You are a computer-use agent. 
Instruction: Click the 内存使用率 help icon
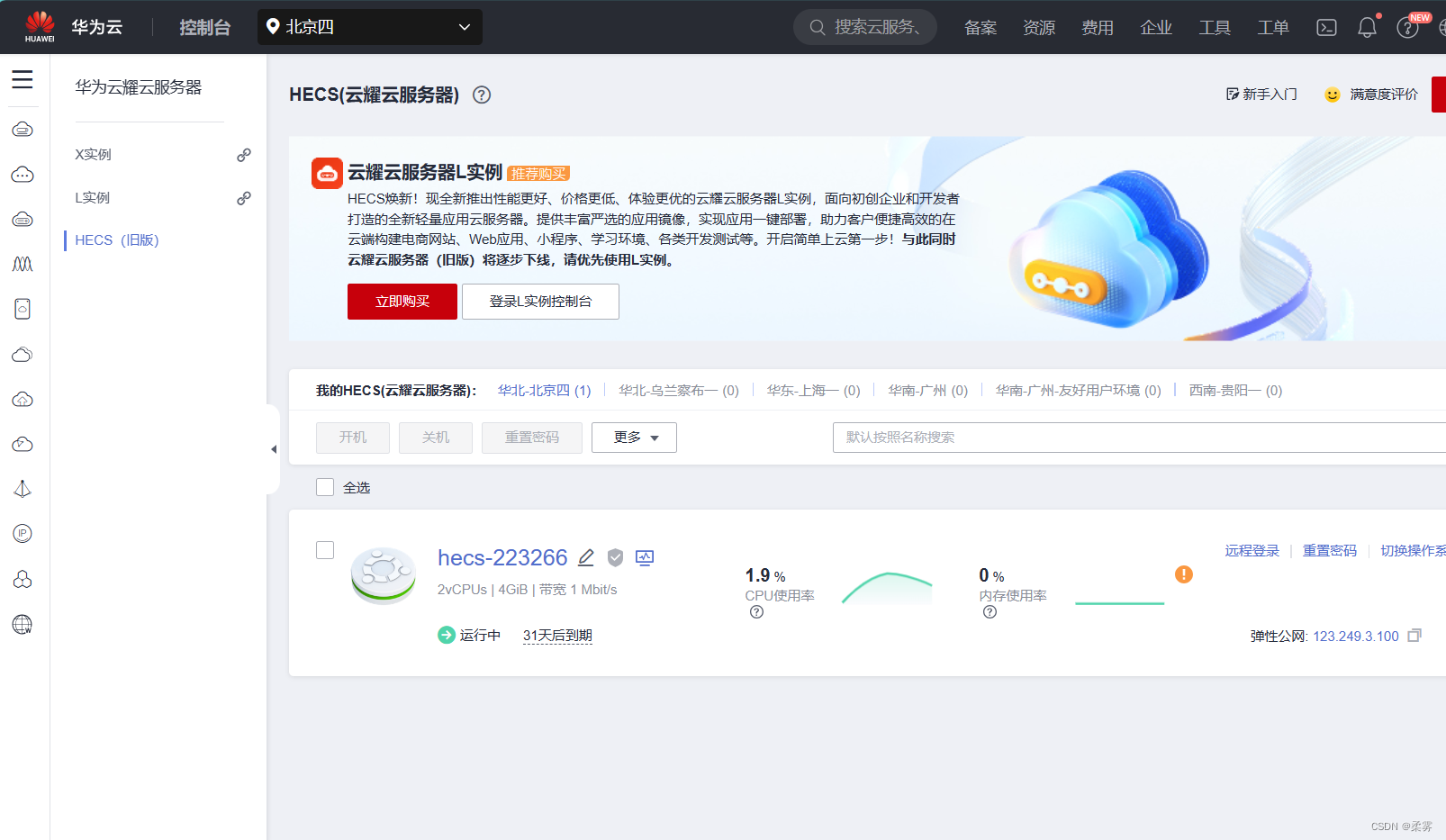pos(990,612)
